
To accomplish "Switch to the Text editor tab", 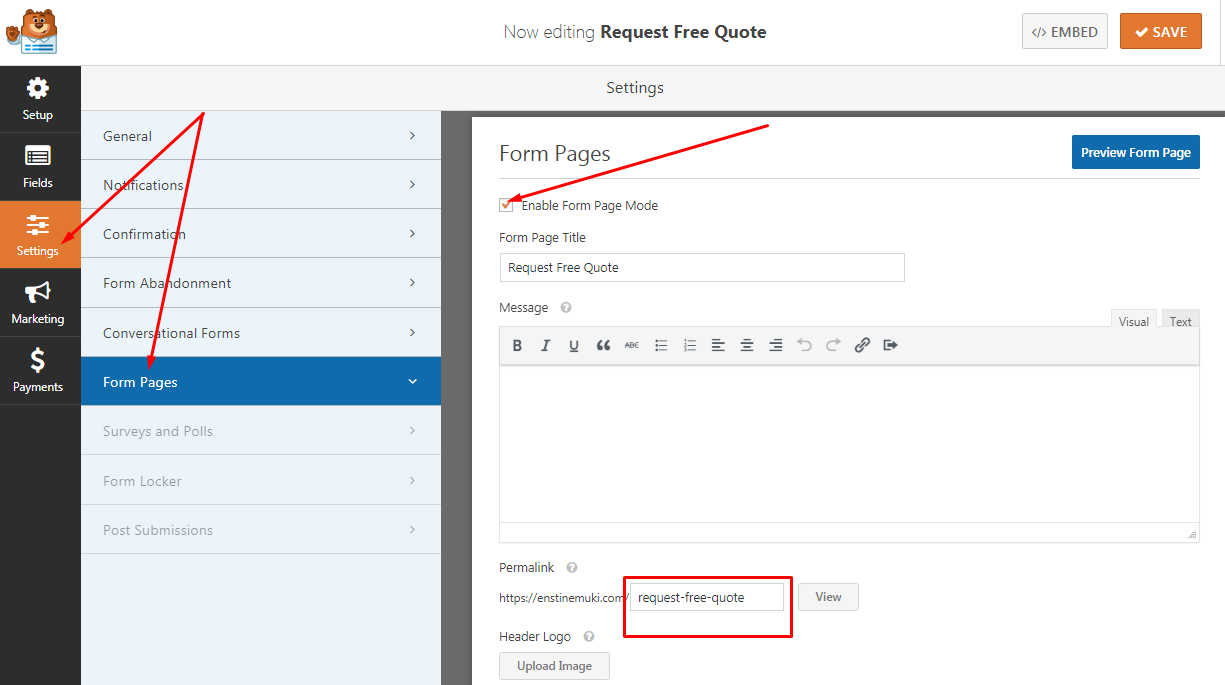I will click(x=1180, y=321).
